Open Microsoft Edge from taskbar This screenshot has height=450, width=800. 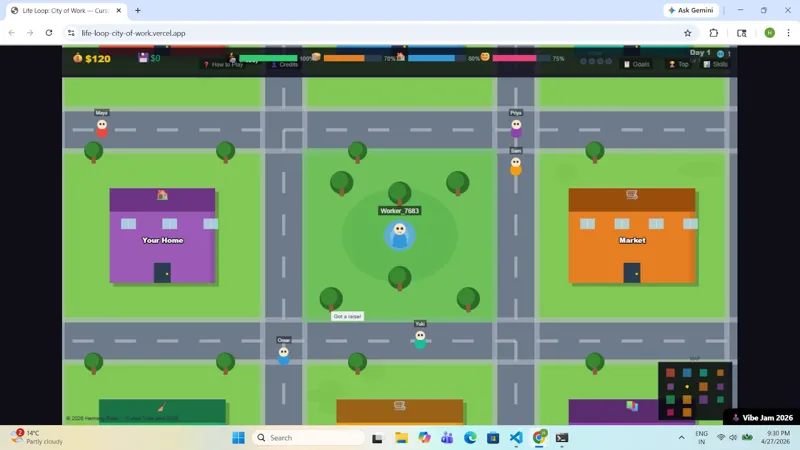coord(470,438)
